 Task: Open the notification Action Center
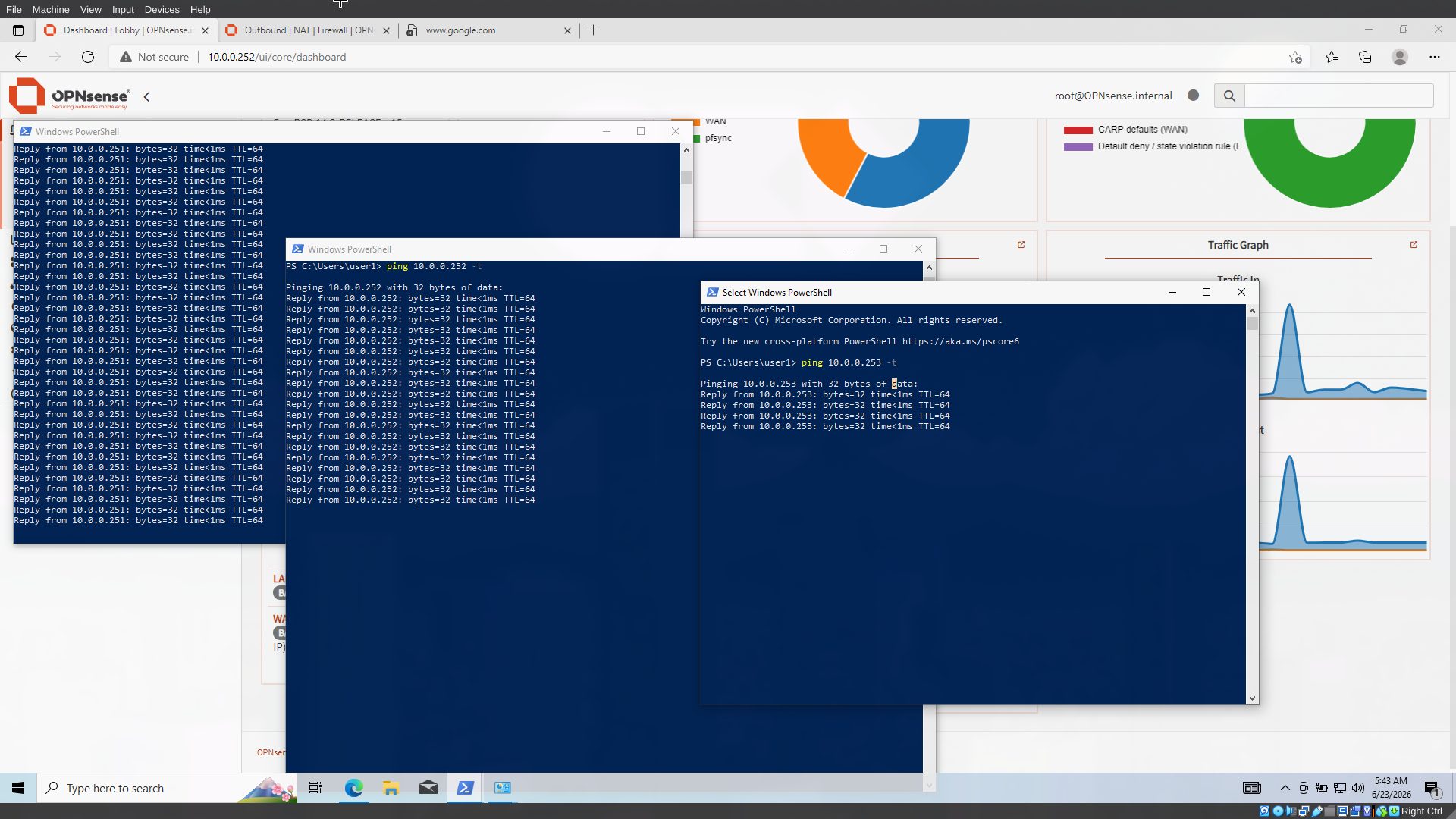[x=1432, y=788]
